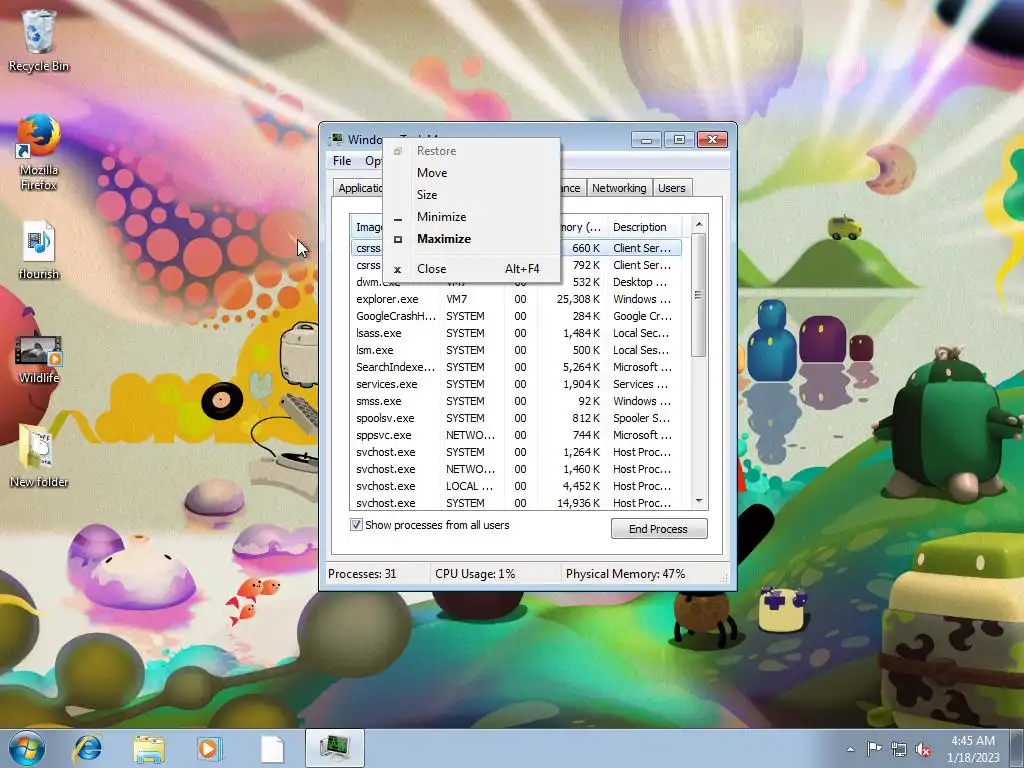Open the Windows Start menu orb
1024x768 pixels.
[27, 748]
